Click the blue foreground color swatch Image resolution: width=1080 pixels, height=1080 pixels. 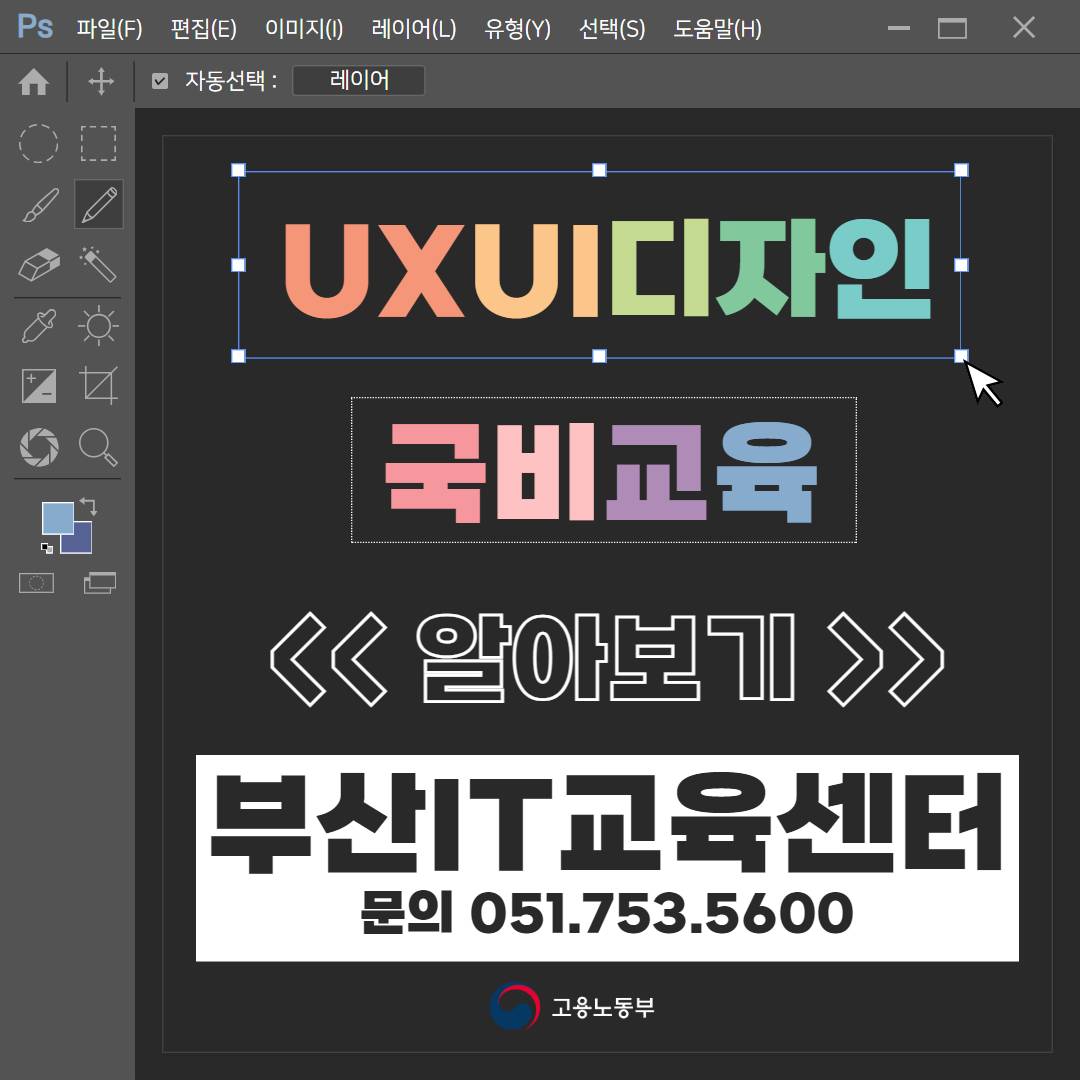click(x=58, y=518)
